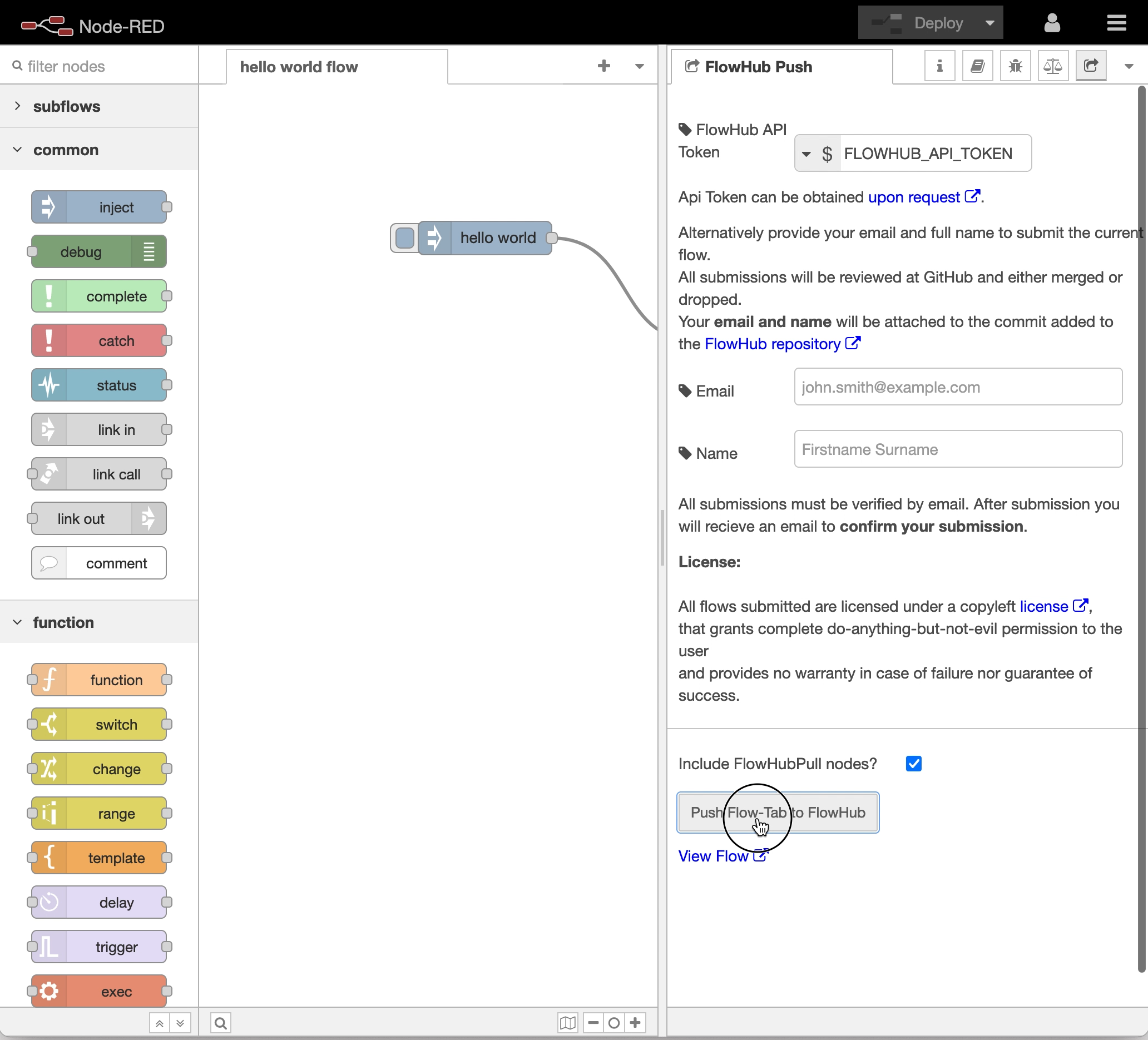Viewport: 1148px width, 1040px height.
Task: Open the copyleft license link
Action: [x=1053, y=606]
